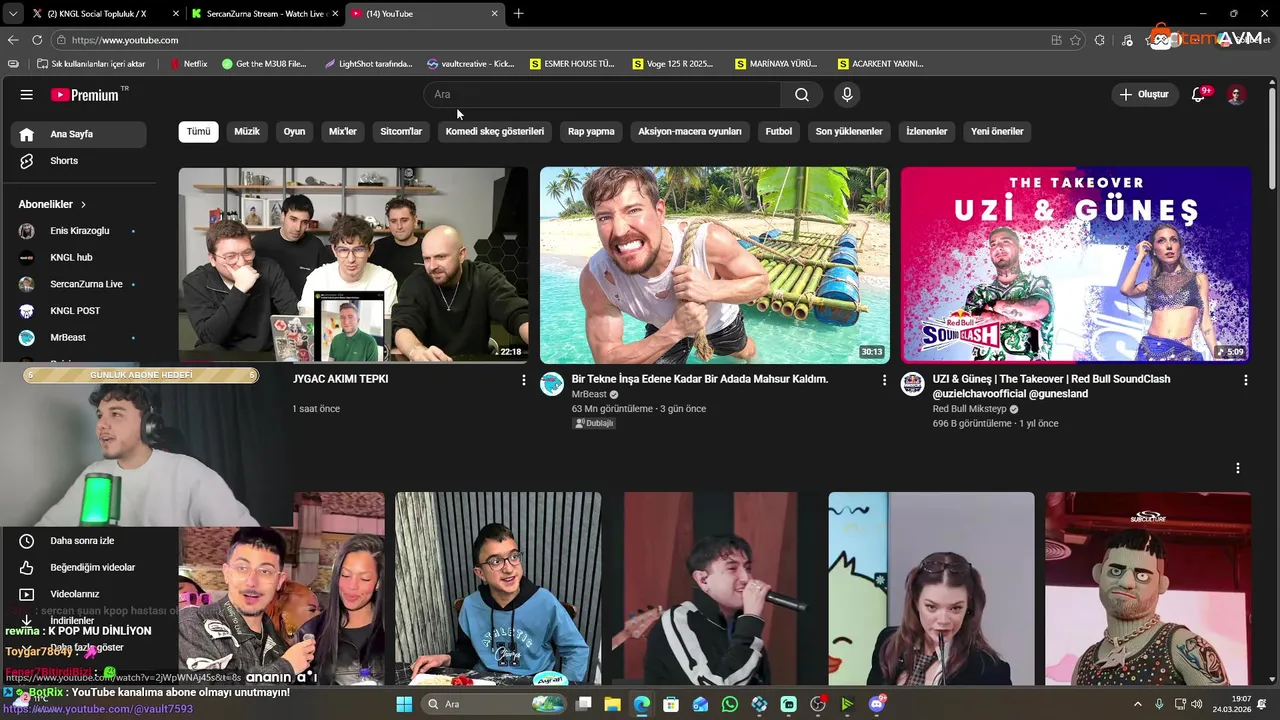Open options for MrBeast island video
The image size is (1280, 720).
point(884,380)
